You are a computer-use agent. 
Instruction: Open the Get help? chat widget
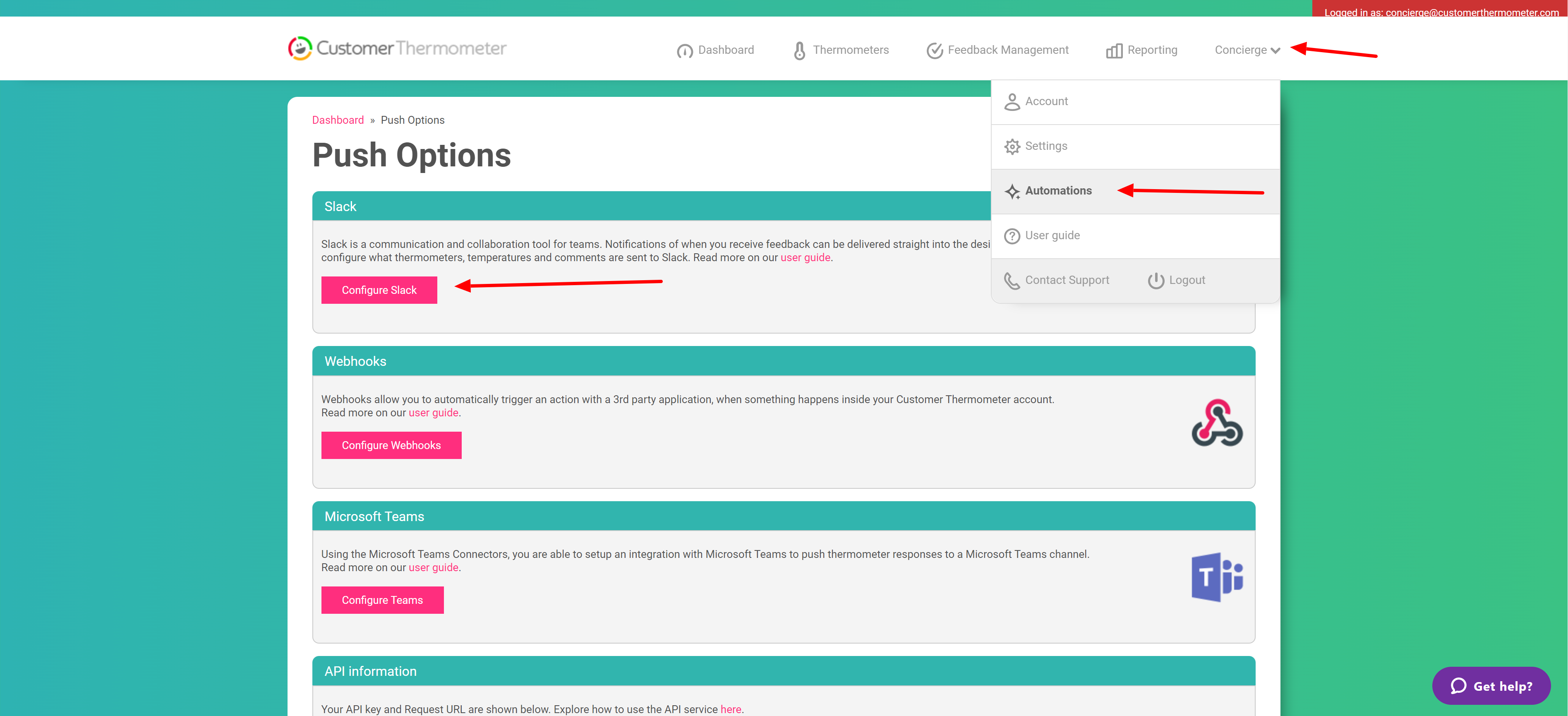click(1491, 685)
